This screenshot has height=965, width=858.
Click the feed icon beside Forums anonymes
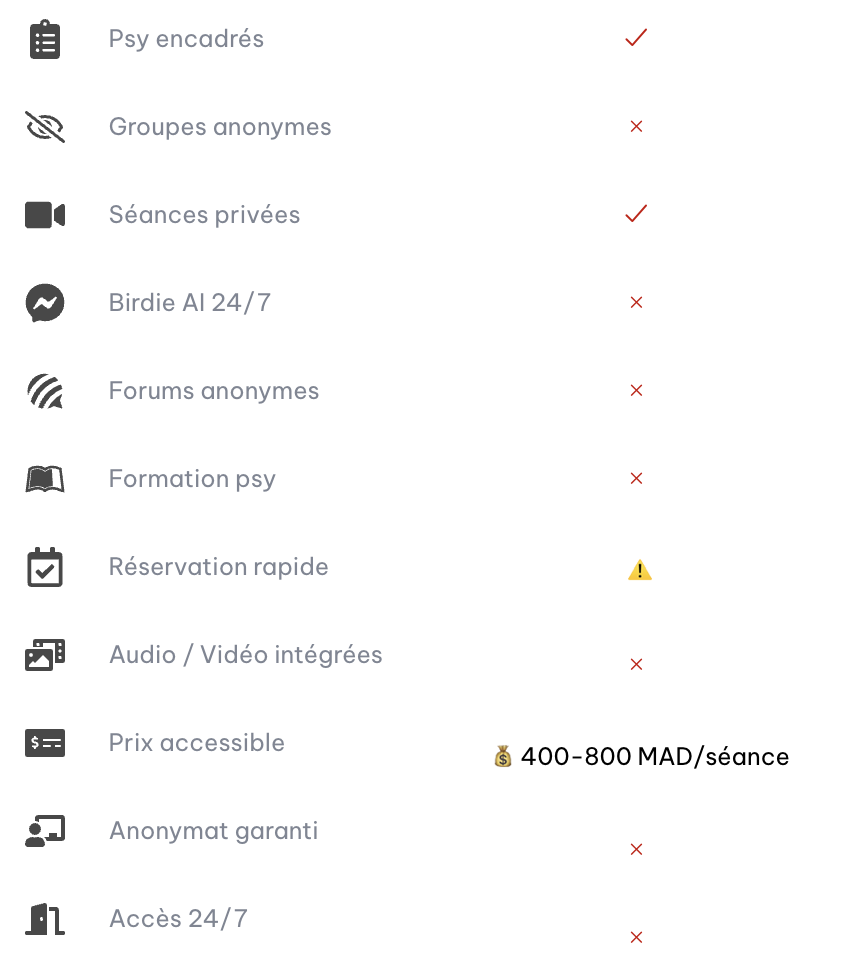tap(45, 391)
